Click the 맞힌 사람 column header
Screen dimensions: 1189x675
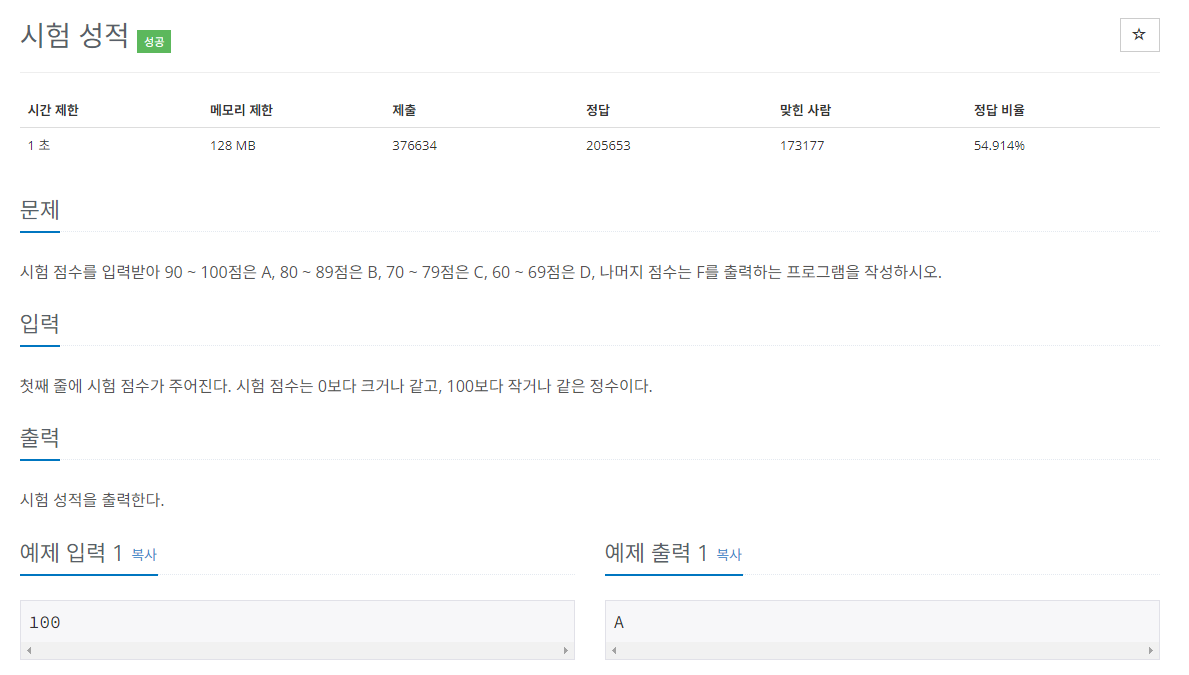(x=805, y=110)
